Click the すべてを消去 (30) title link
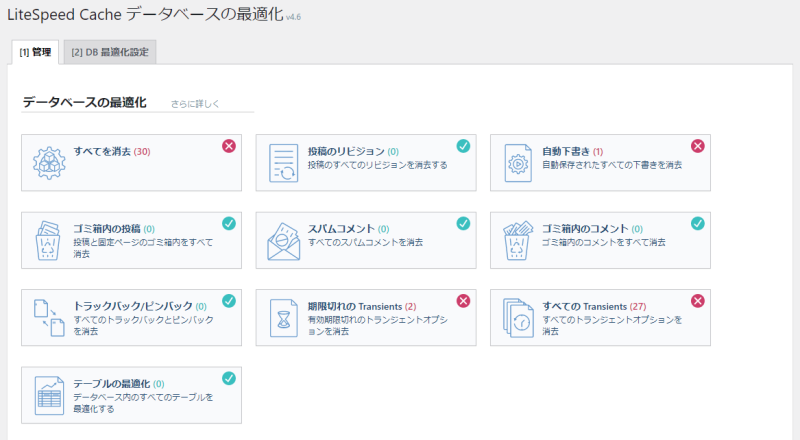Viewport: 800px width, 440px height. coord(111,151)
